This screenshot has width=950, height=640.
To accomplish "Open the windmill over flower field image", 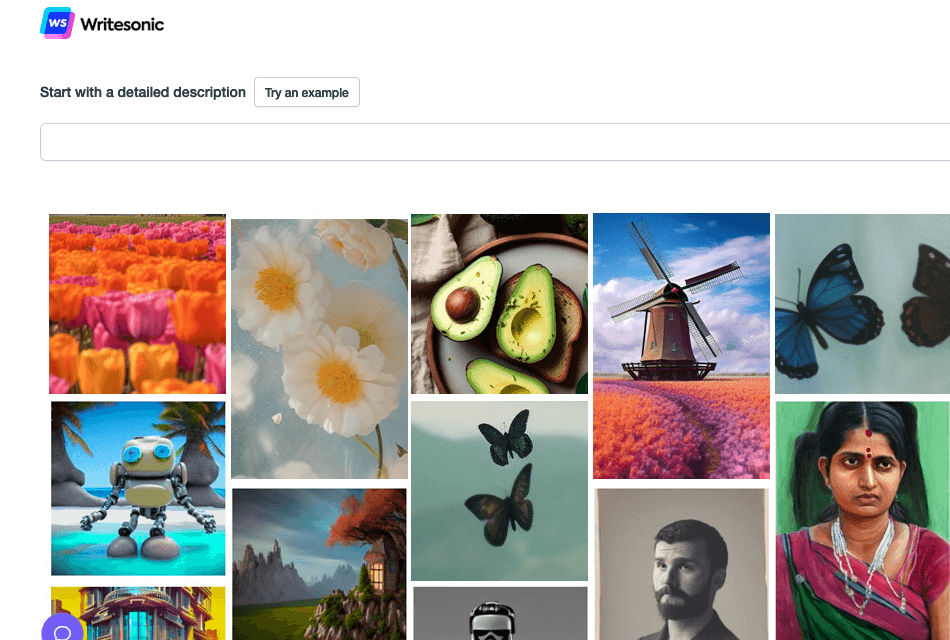I will [682, 346].
